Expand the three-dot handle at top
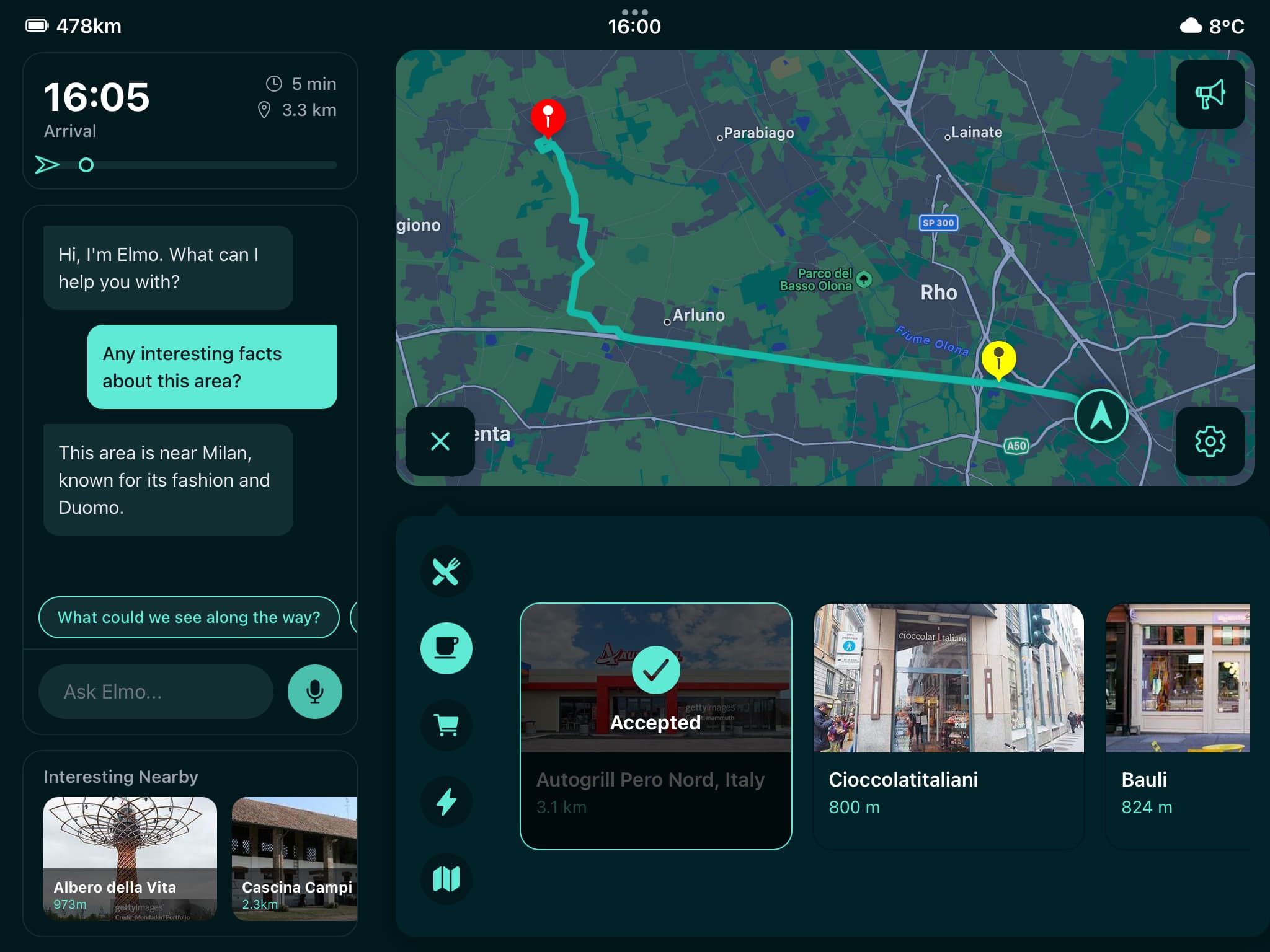1270x952 pixels. (x=634, y=12)
